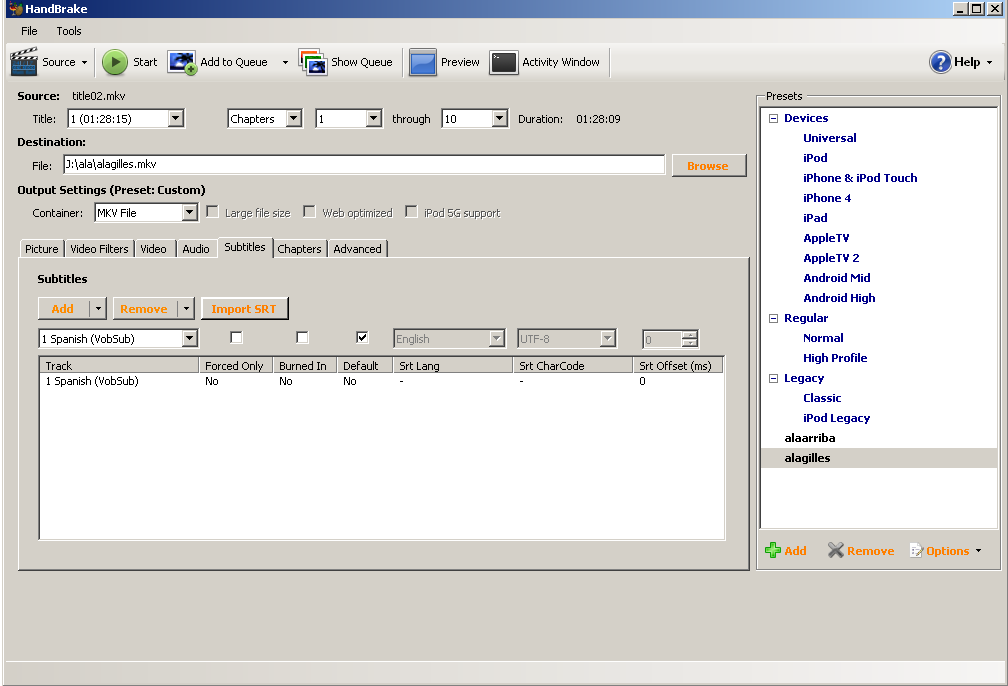Select the Normal preset

tap(823, 338)
